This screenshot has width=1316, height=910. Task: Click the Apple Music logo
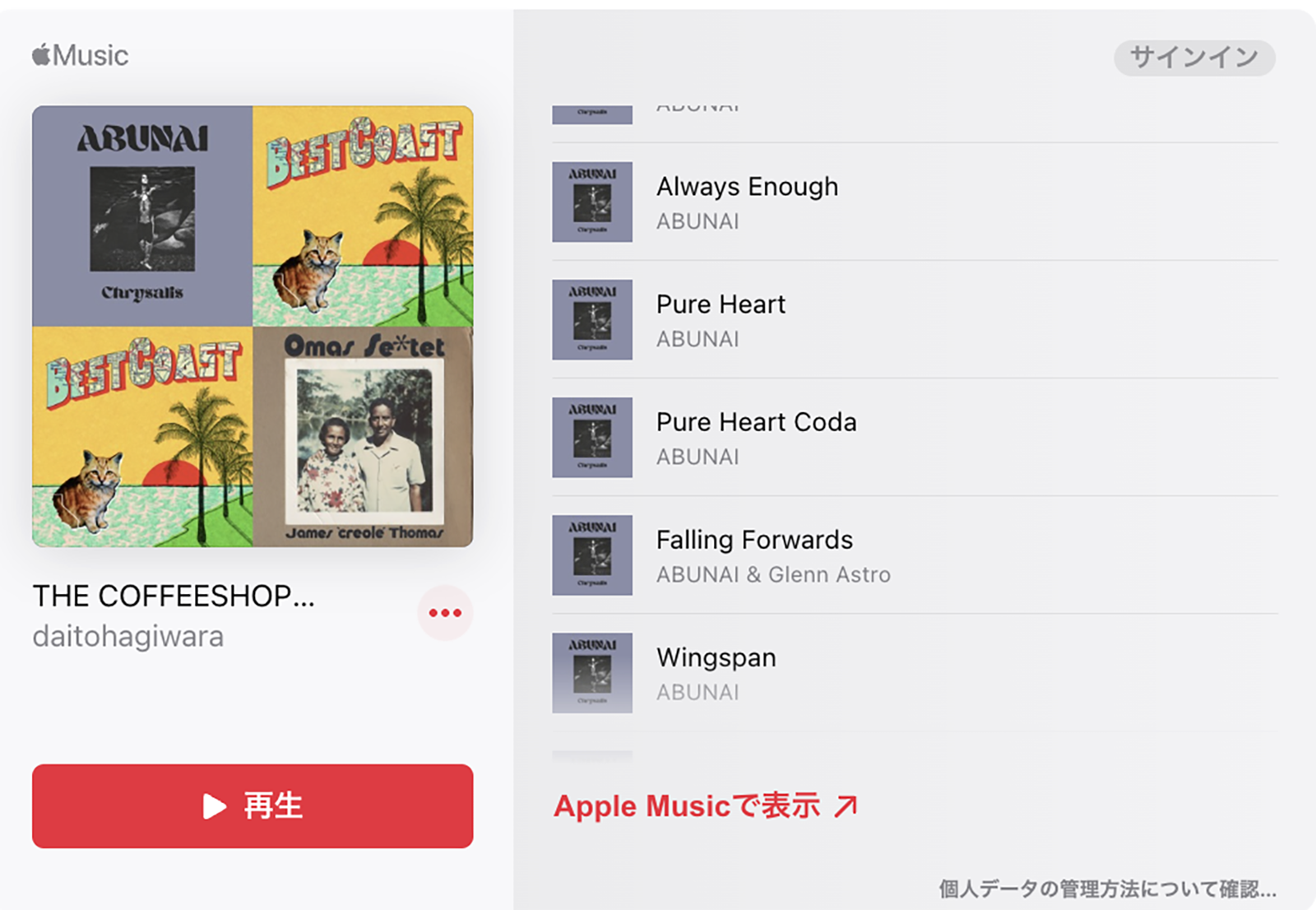[x=81, y=56]
